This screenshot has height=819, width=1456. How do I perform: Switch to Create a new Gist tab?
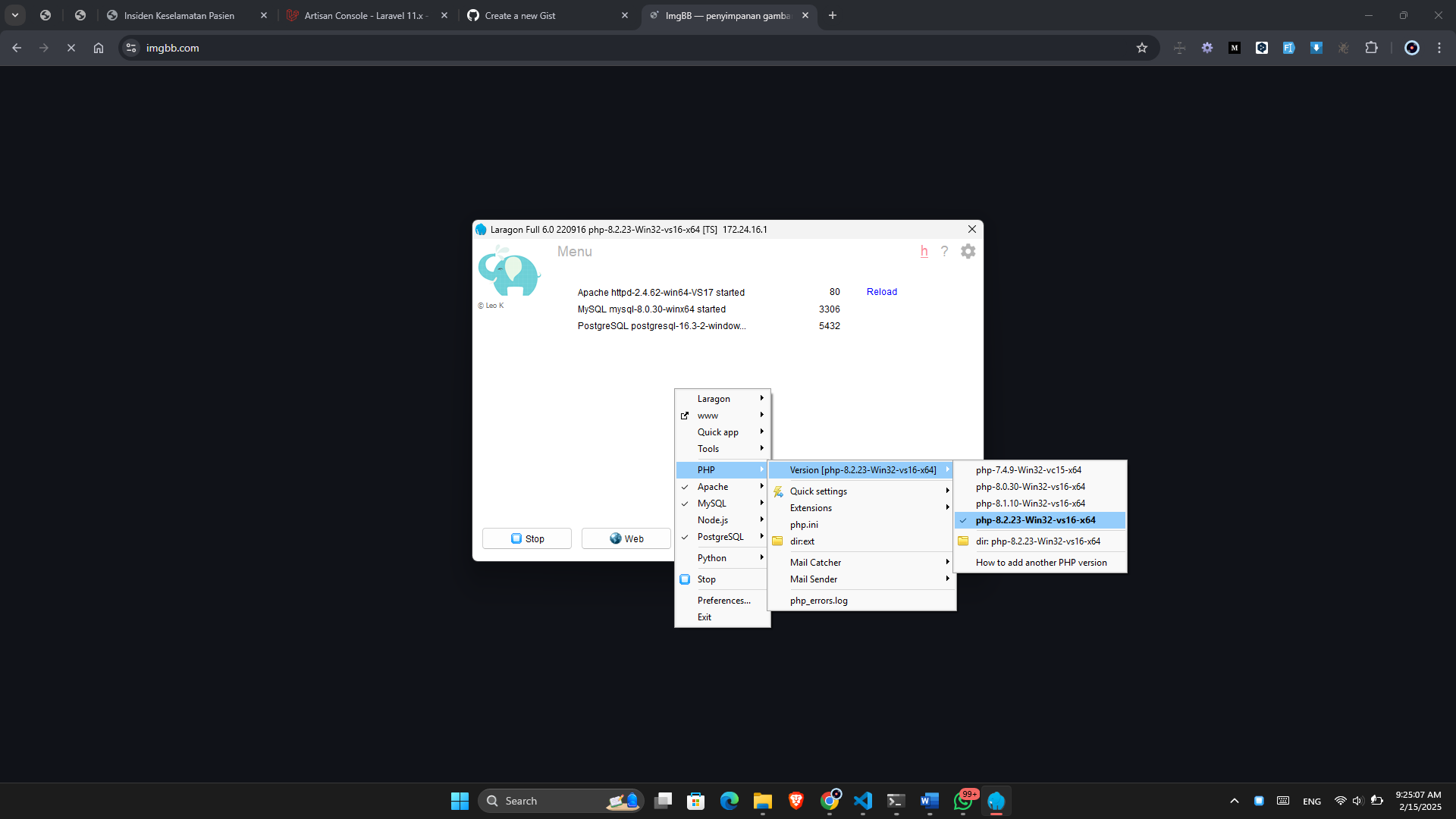coord(548,15)
